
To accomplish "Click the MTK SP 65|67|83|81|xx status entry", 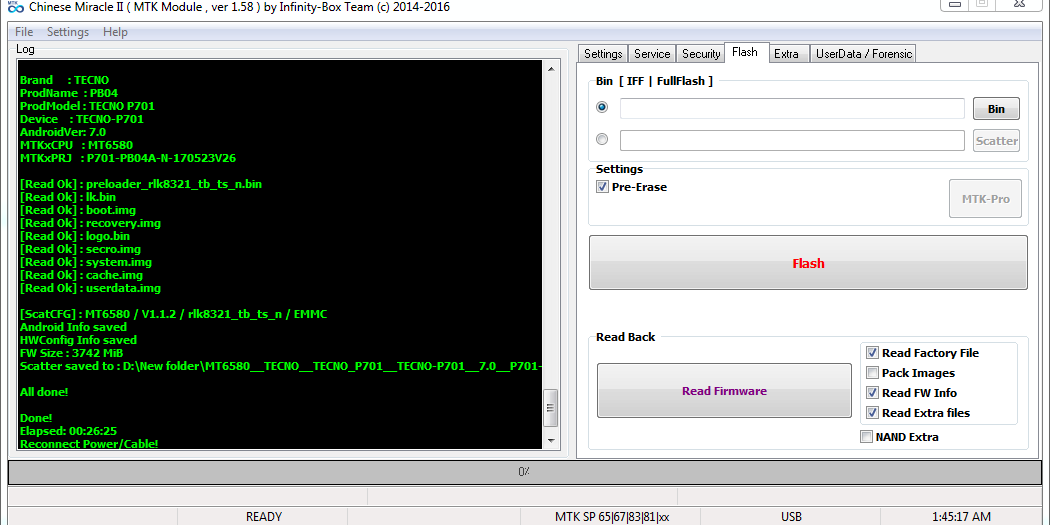I will coord(612,517).
